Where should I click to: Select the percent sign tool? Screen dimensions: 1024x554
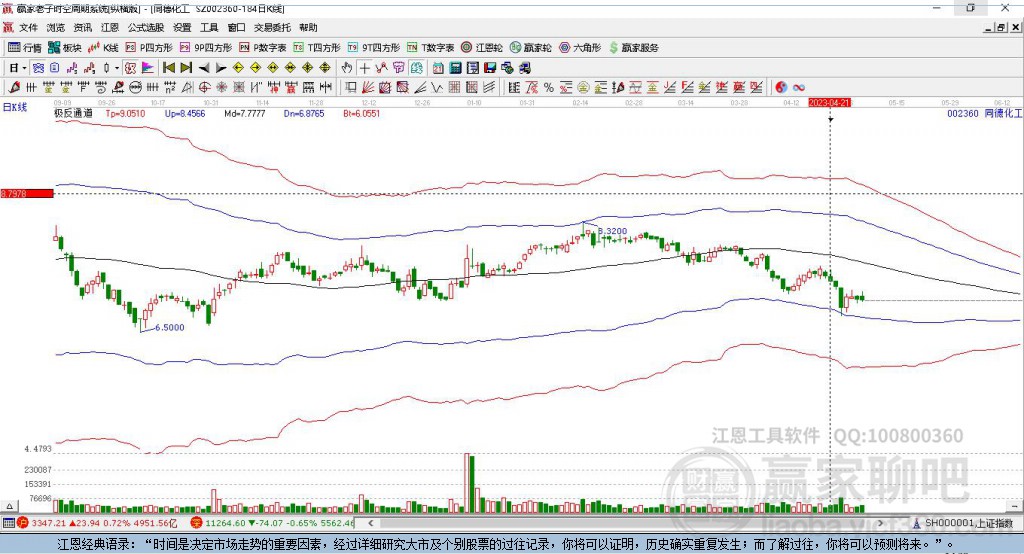[549, 87]
